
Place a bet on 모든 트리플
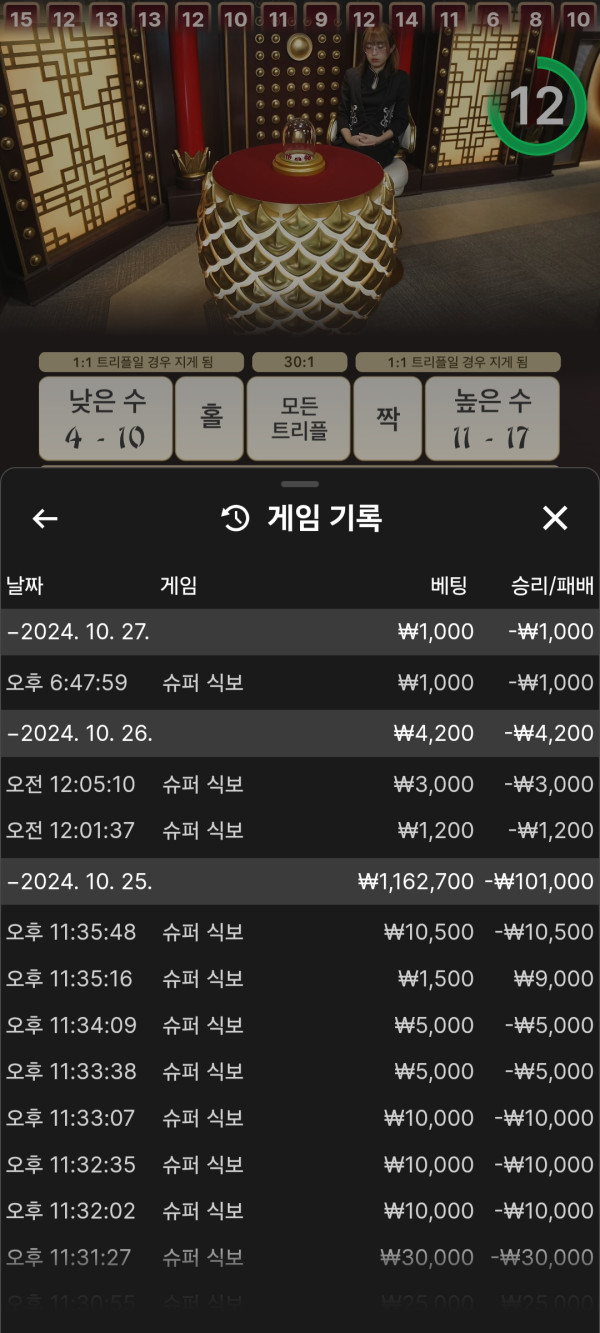(x=299, y=418)
